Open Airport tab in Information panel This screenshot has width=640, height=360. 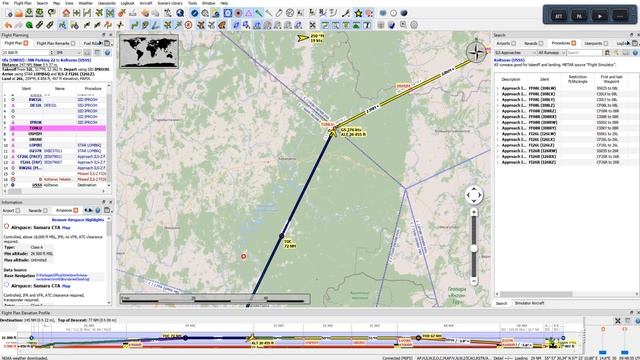point(11,210)
